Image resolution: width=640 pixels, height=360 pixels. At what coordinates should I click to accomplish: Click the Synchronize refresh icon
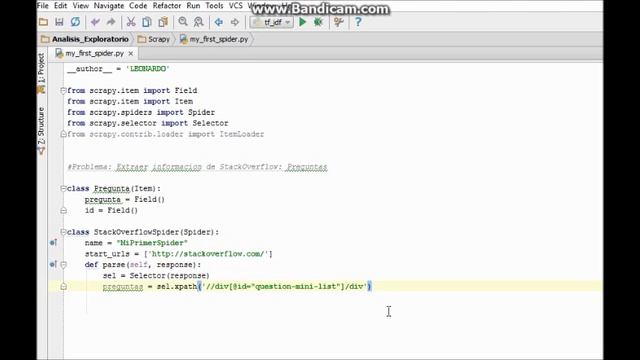75,22
